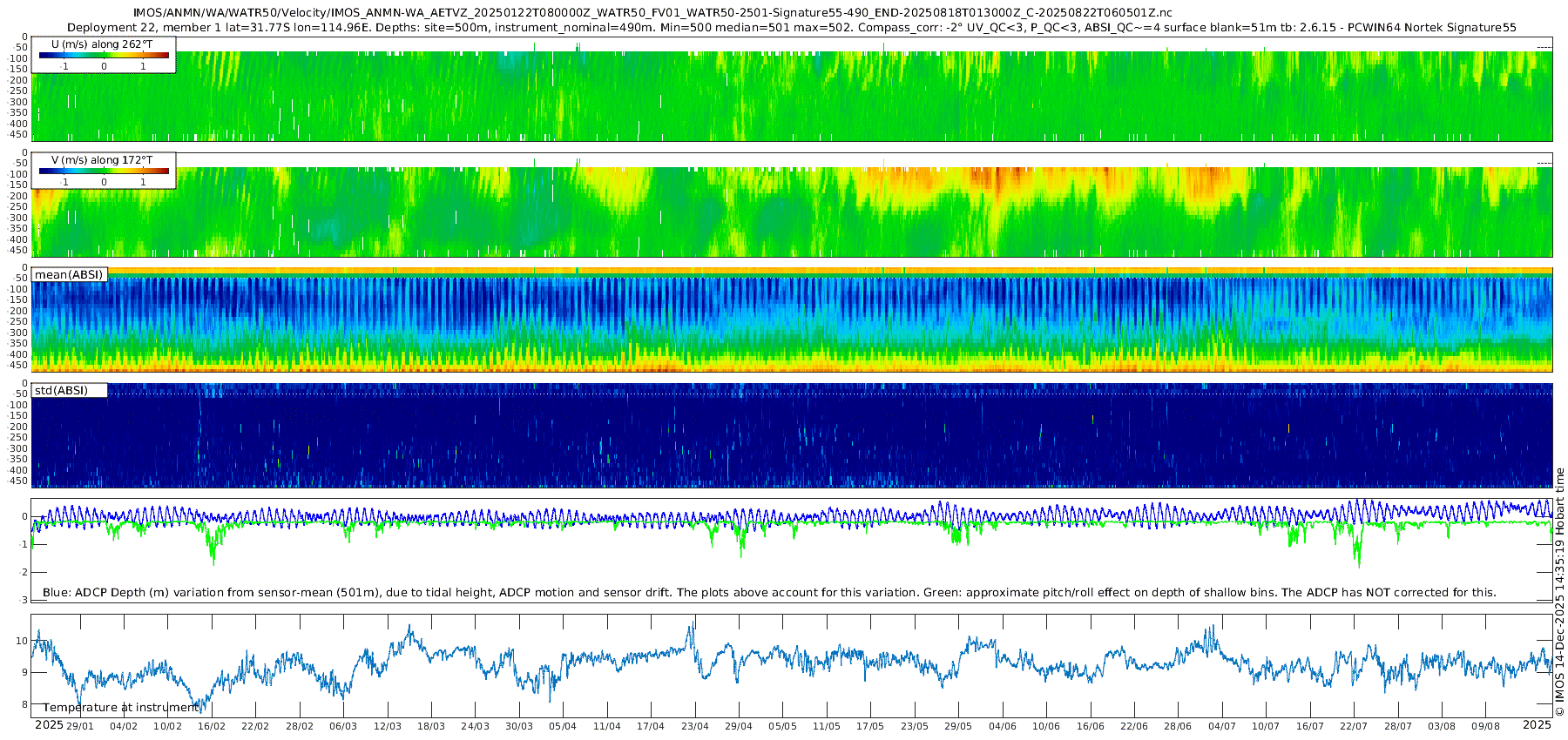Click the 'Temperature at instrument' label
The height and width of the screenshot is (740, 1568).
click(121, 708)
